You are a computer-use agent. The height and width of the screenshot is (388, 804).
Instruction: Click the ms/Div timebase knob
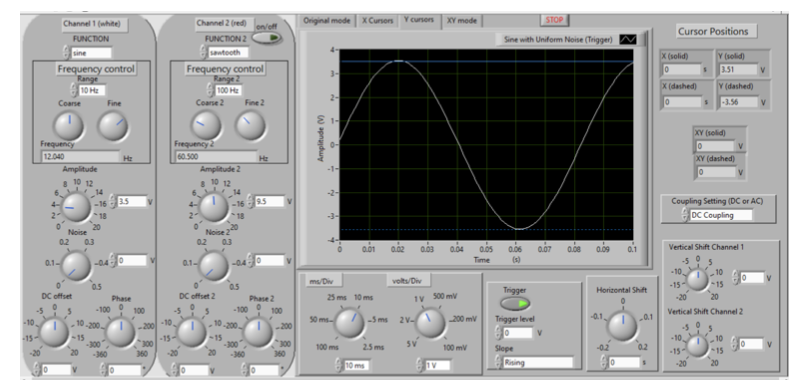(350, 323)
